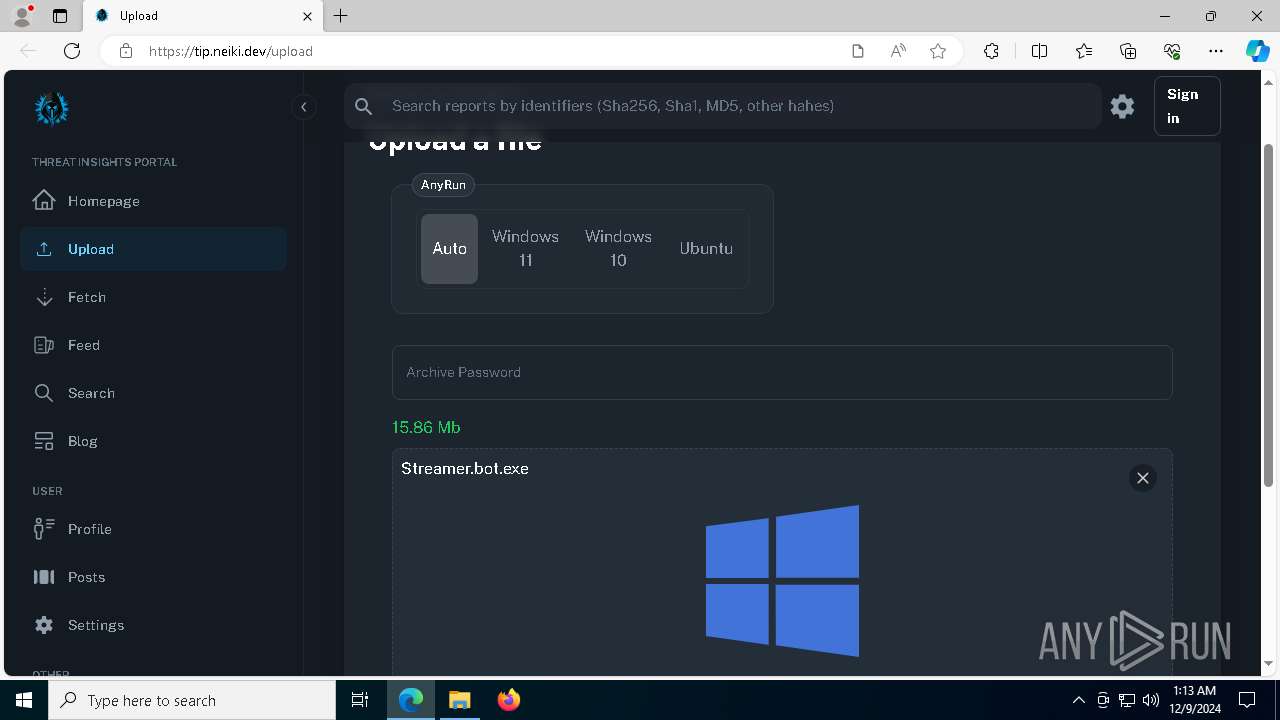Screen dimensions: 1280x720
Task: Select the Windows 10 environment option
Action: (618, 249)
